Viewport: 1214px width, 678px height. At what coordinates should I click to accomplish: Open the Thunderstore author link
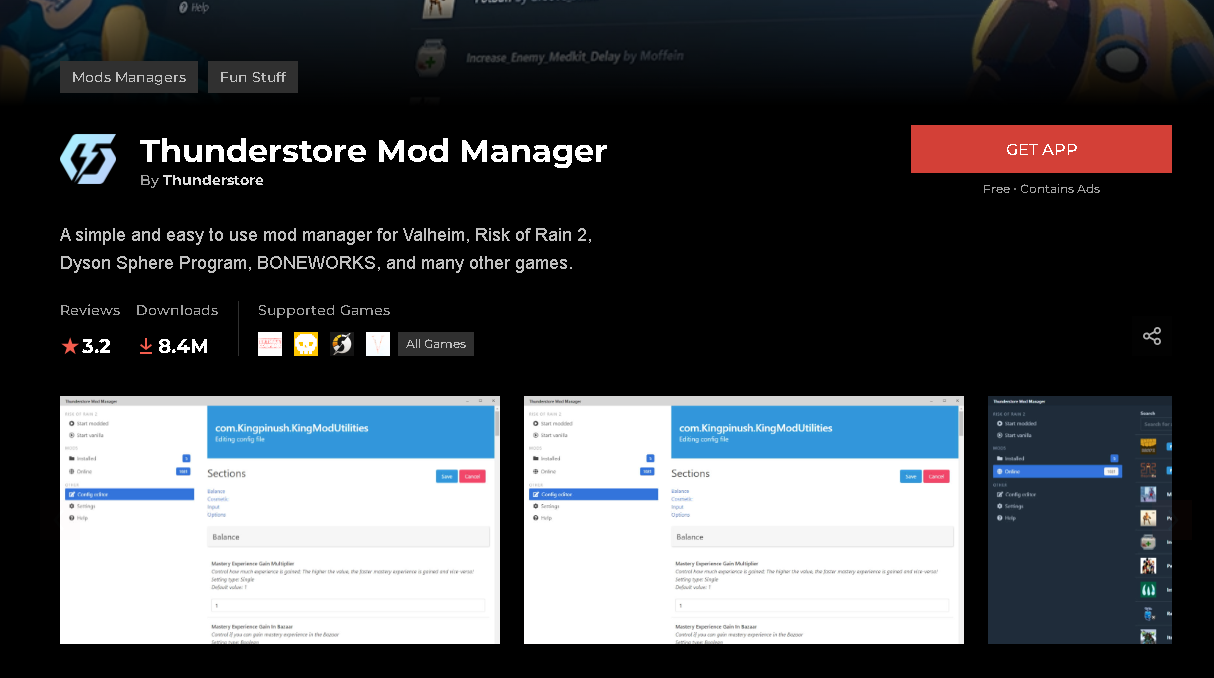(213, 180)
